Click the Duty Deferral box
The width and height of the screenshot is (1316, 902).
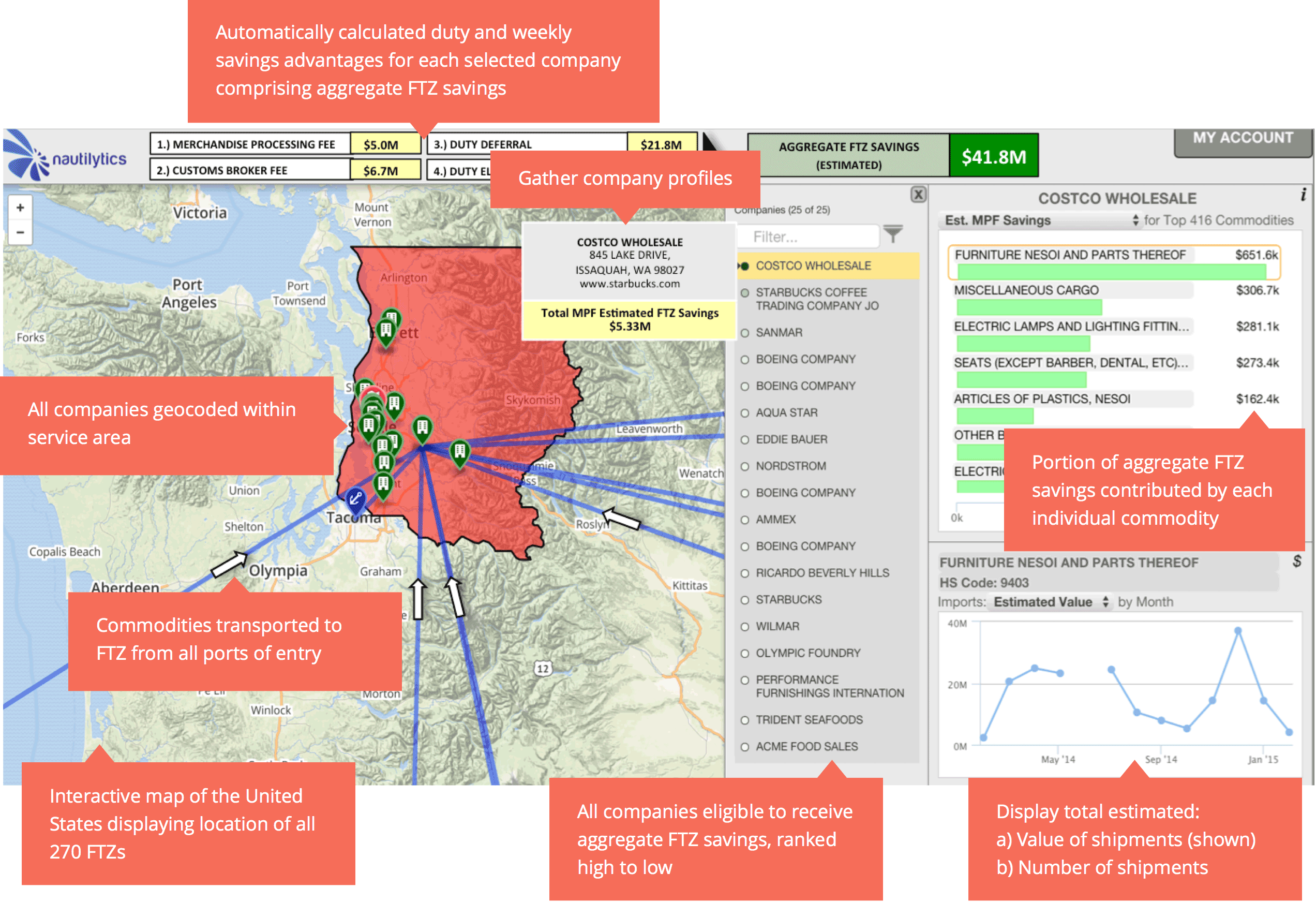pos(562,143)
